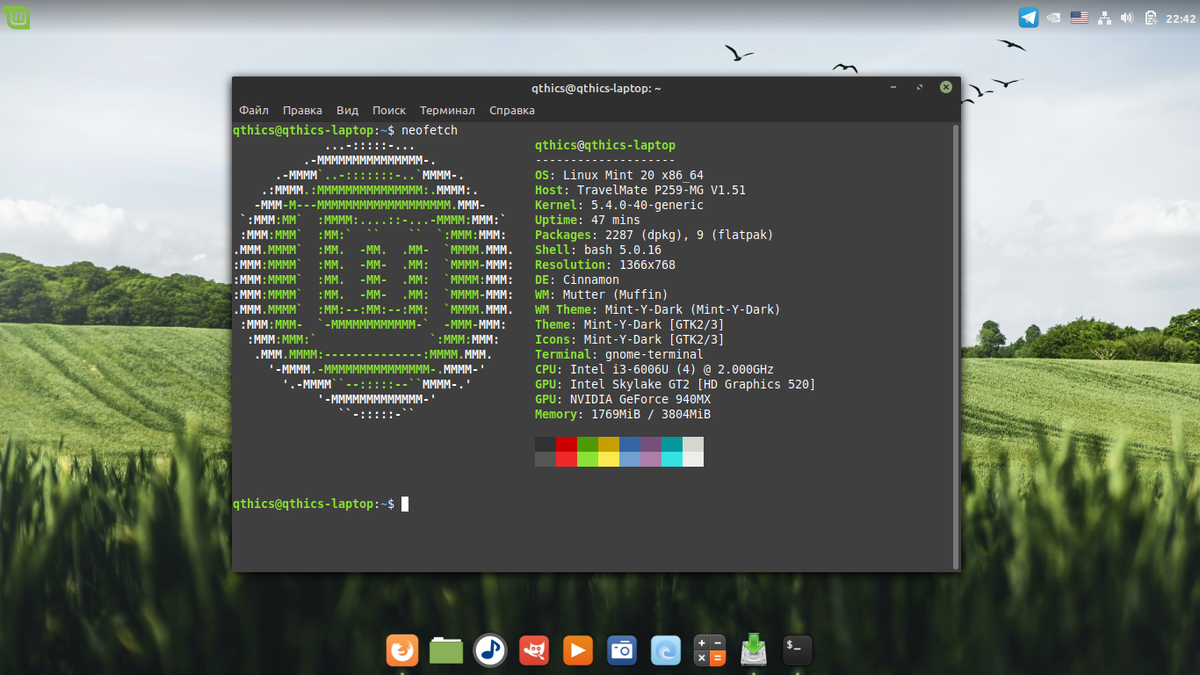
Task: Click the sound volume tray icon
Action: coord(1127,17)
